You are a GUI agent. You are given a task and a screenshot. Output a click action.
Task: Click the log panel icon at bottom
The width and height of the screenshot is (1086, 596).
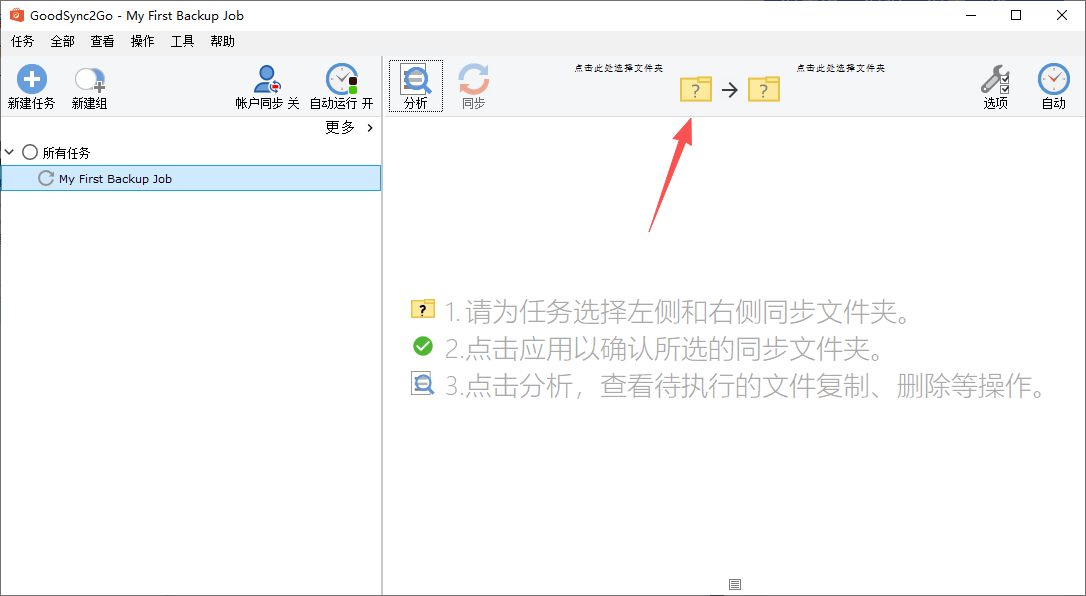coord(735,585)
